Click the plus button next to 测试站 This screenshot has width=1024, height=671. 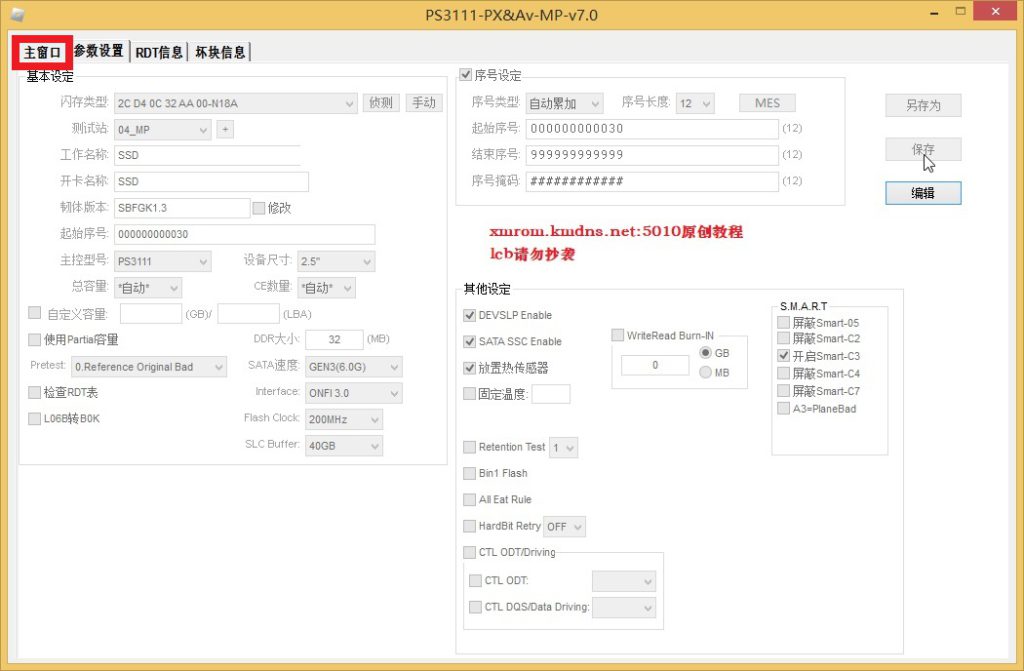click(225, 129)
